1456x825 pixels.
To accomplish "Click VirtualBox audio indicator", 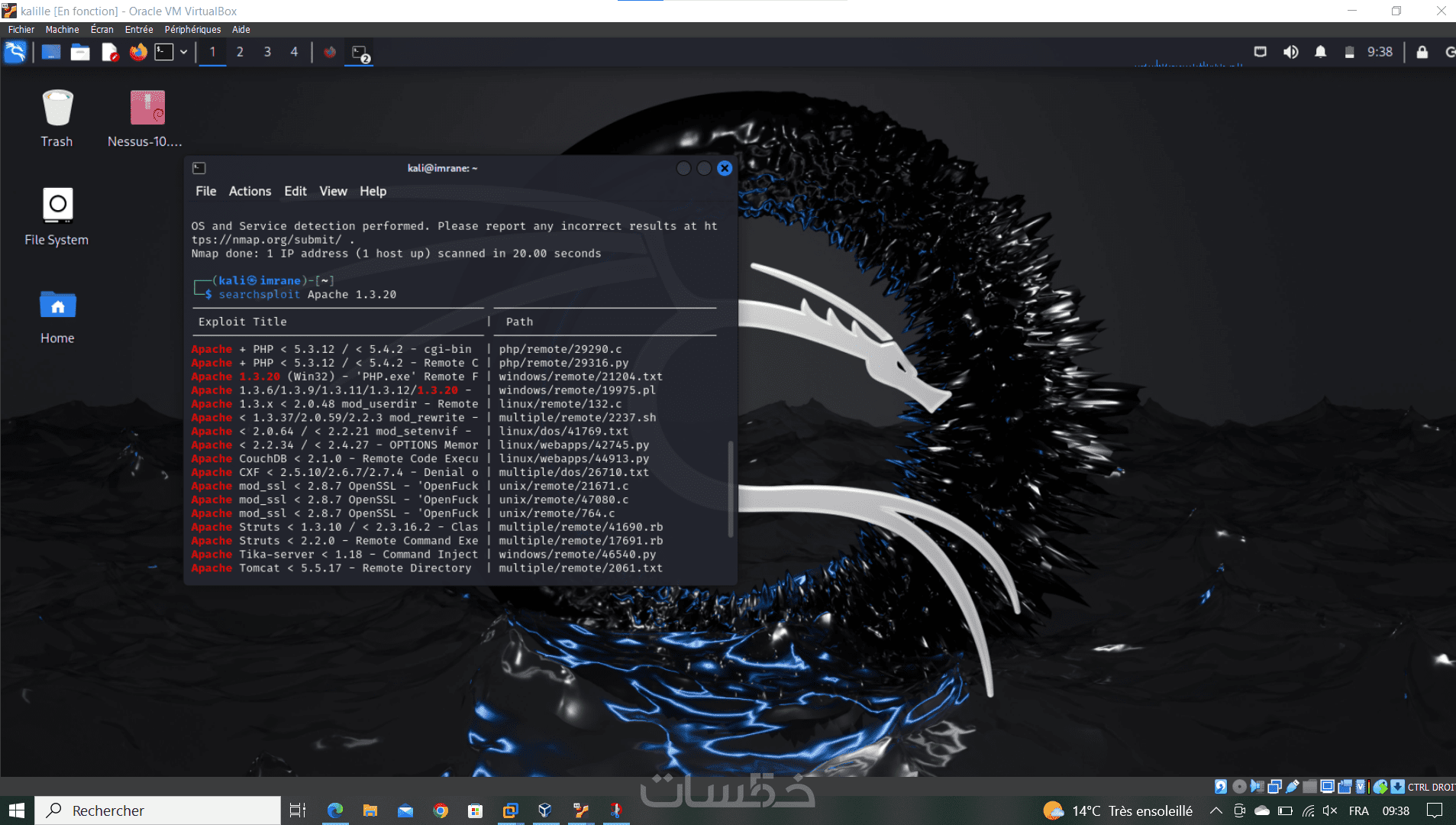I will click(x=1257, y=786).
